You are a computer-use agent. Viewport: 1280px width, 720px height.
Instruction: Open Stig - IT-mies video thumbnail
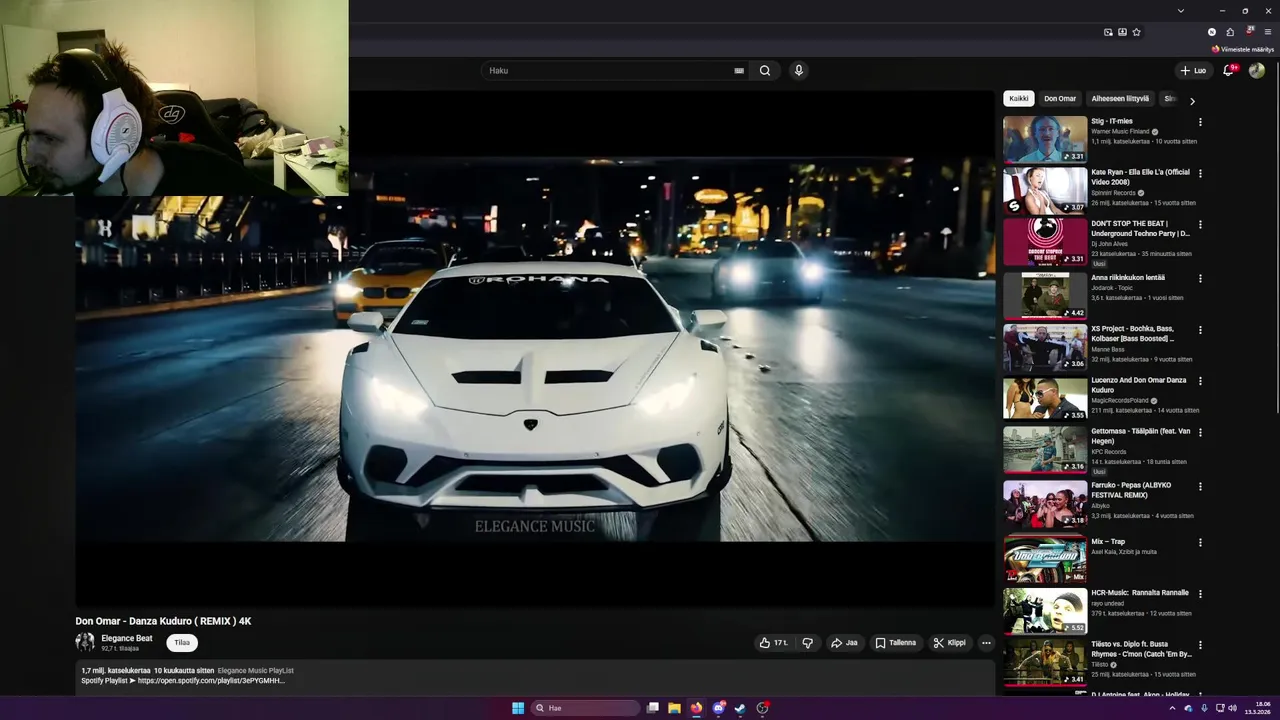point(1045,139)
